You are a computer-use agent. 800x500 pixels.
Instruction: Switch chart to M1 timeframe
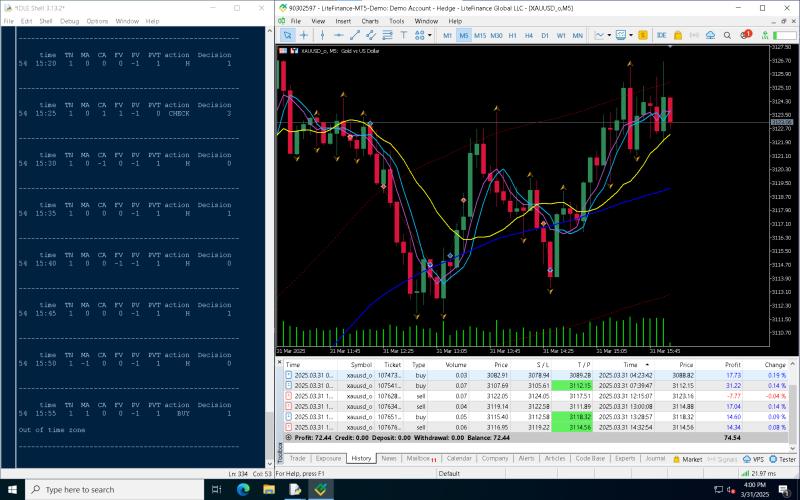click(447, 35)
